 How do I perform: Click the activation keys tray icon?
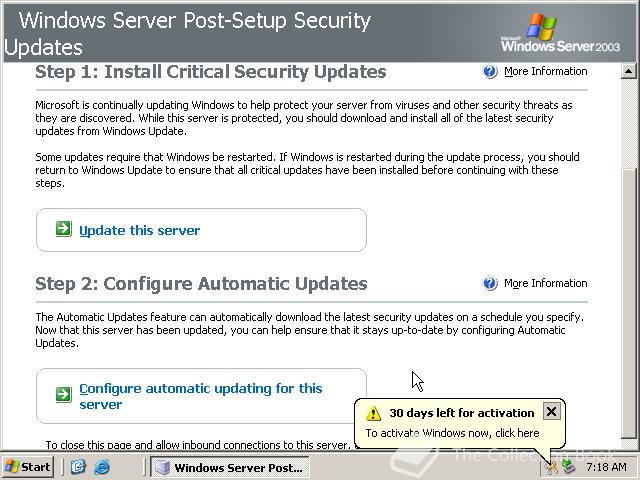pyautogui.click(x=552, y=467)
